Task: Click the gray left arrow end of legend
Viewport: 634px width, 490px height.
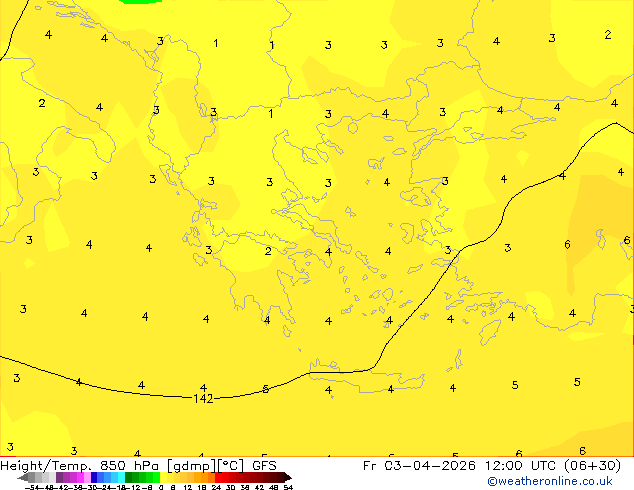Action: 23,477
